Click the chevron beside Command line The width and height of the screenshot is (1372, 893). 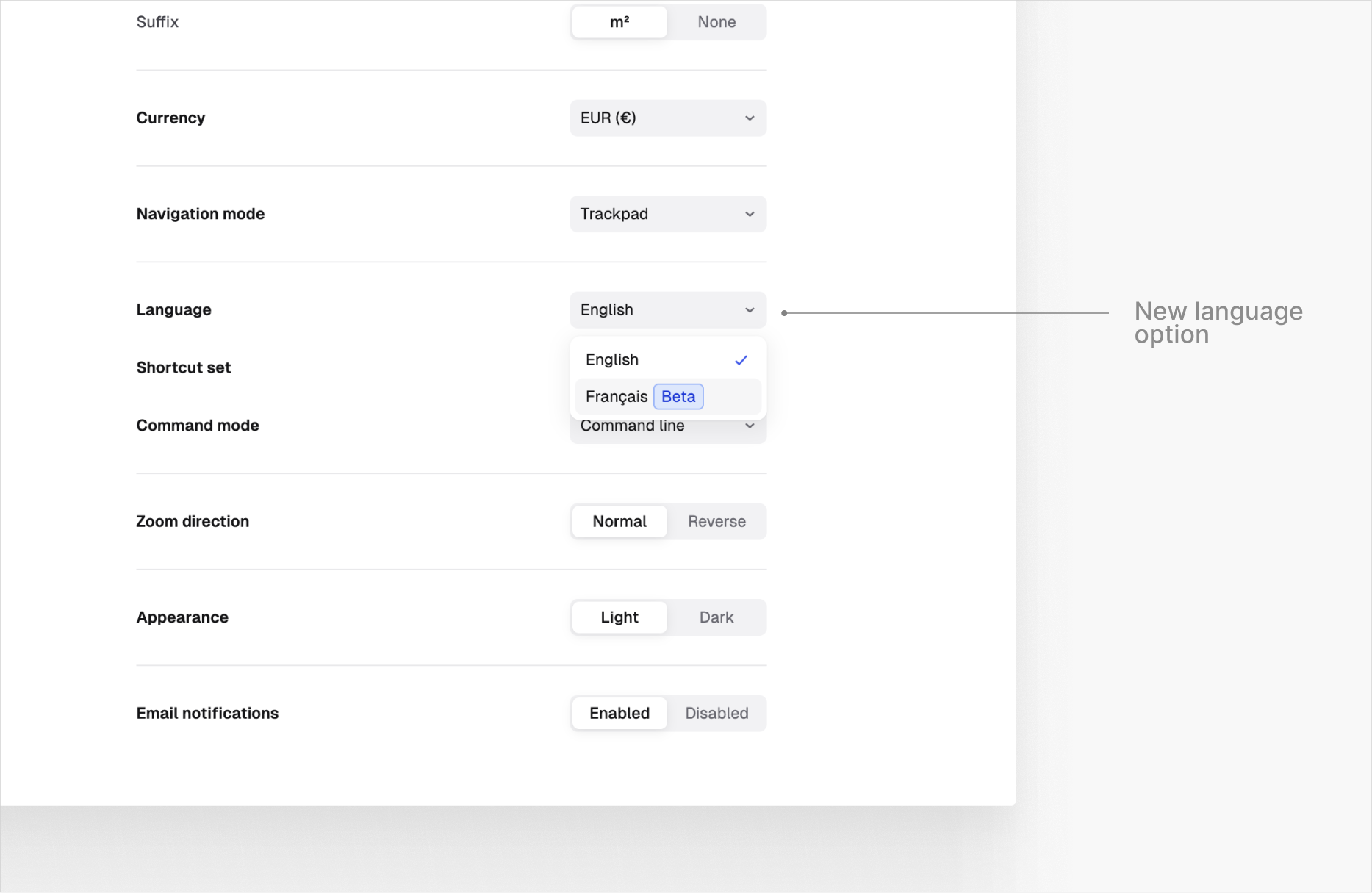750,426
